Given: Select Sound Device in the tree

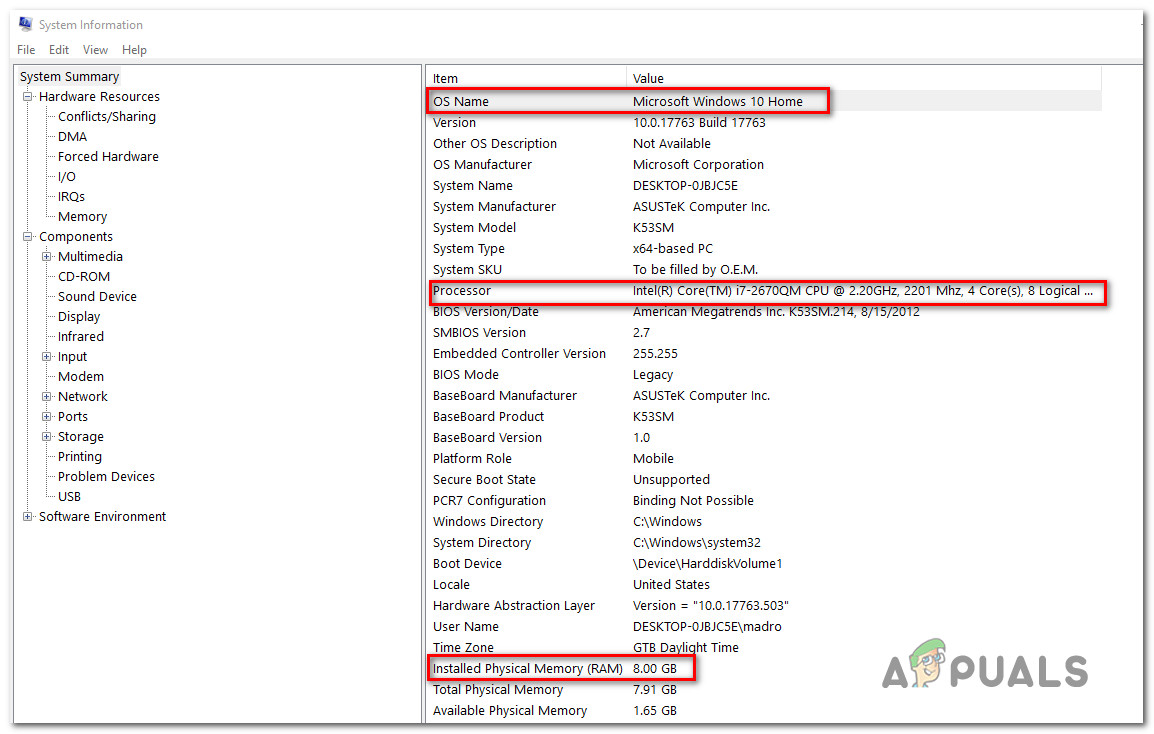Looking at the screenshot, I should pos(97,296).
